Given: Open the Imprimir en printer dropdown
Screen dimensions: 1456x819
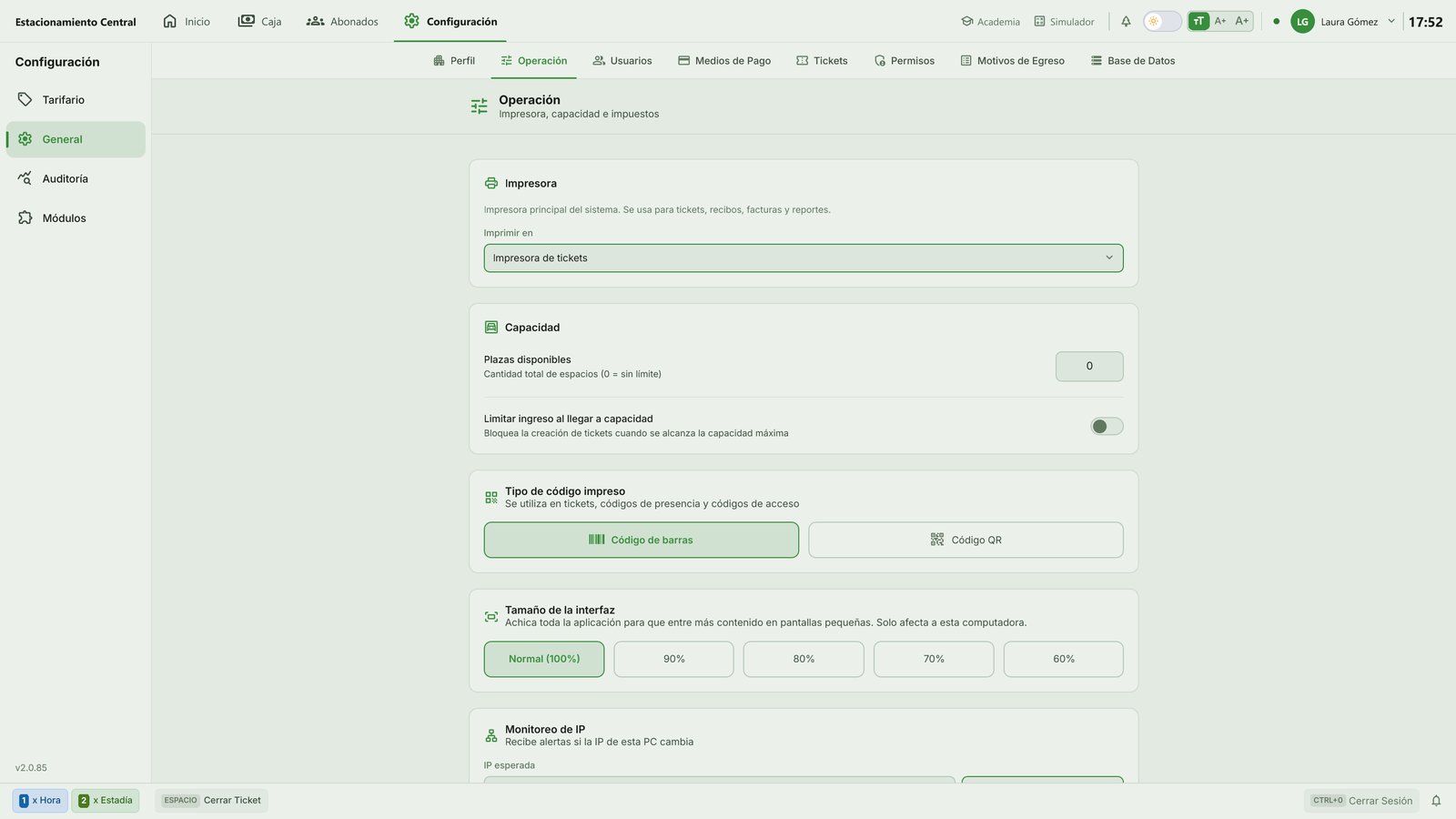Looking at the screenshot, I should pos(804,258).
